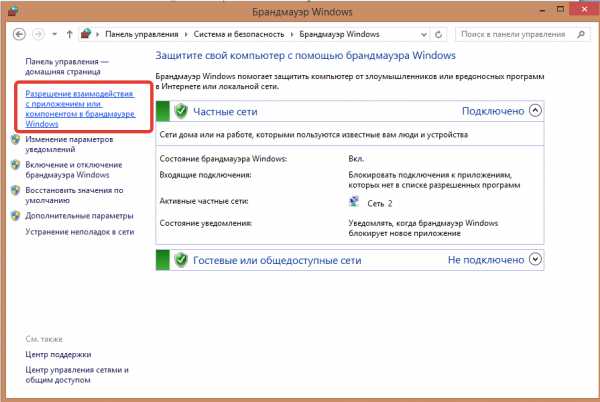
Task: Click the network icon next to 'Сеть 2'
Action: [x=354, y=202]
